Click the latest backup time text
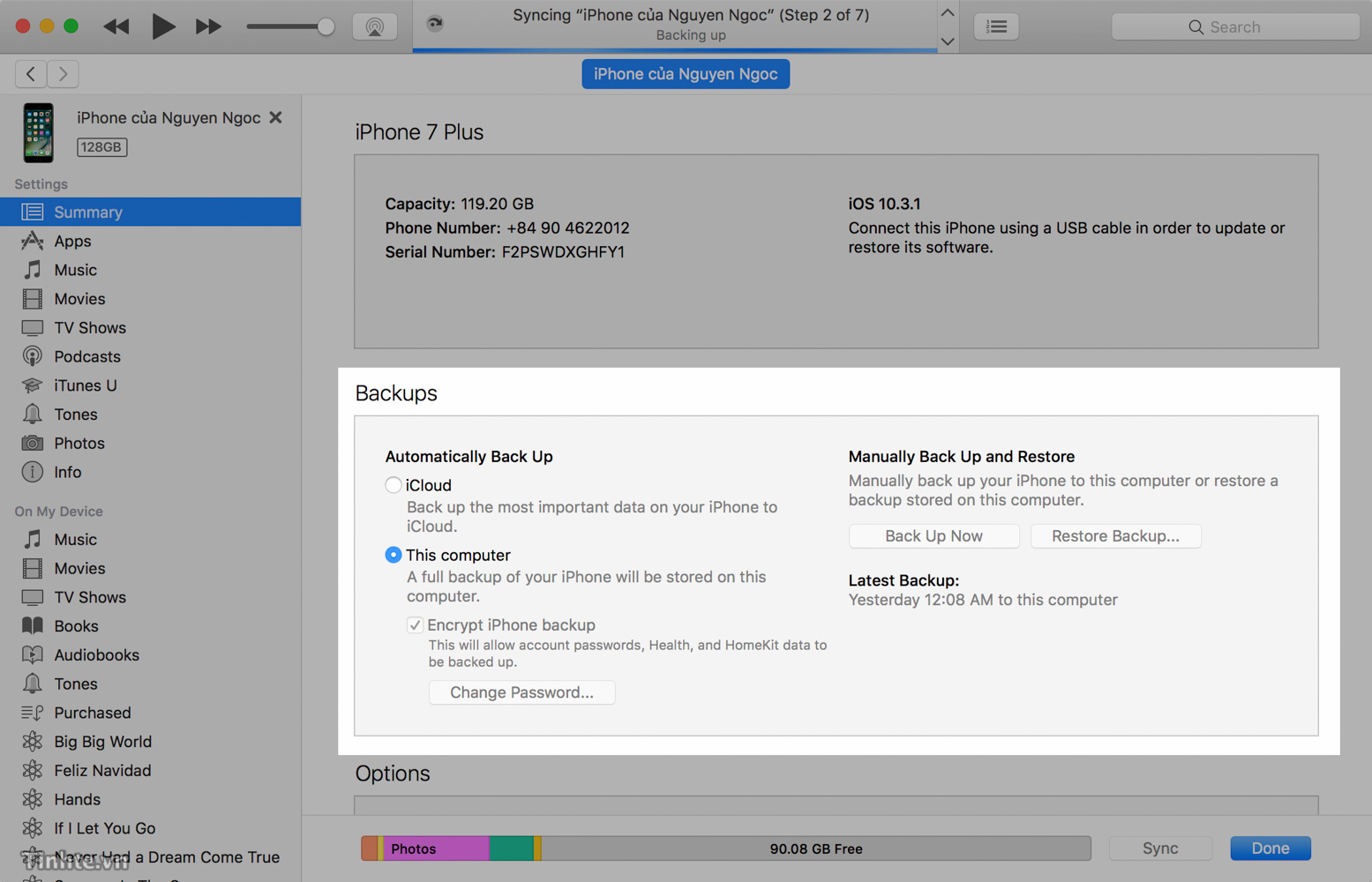The image size is (1372, 882). click(x=983, y=600)
